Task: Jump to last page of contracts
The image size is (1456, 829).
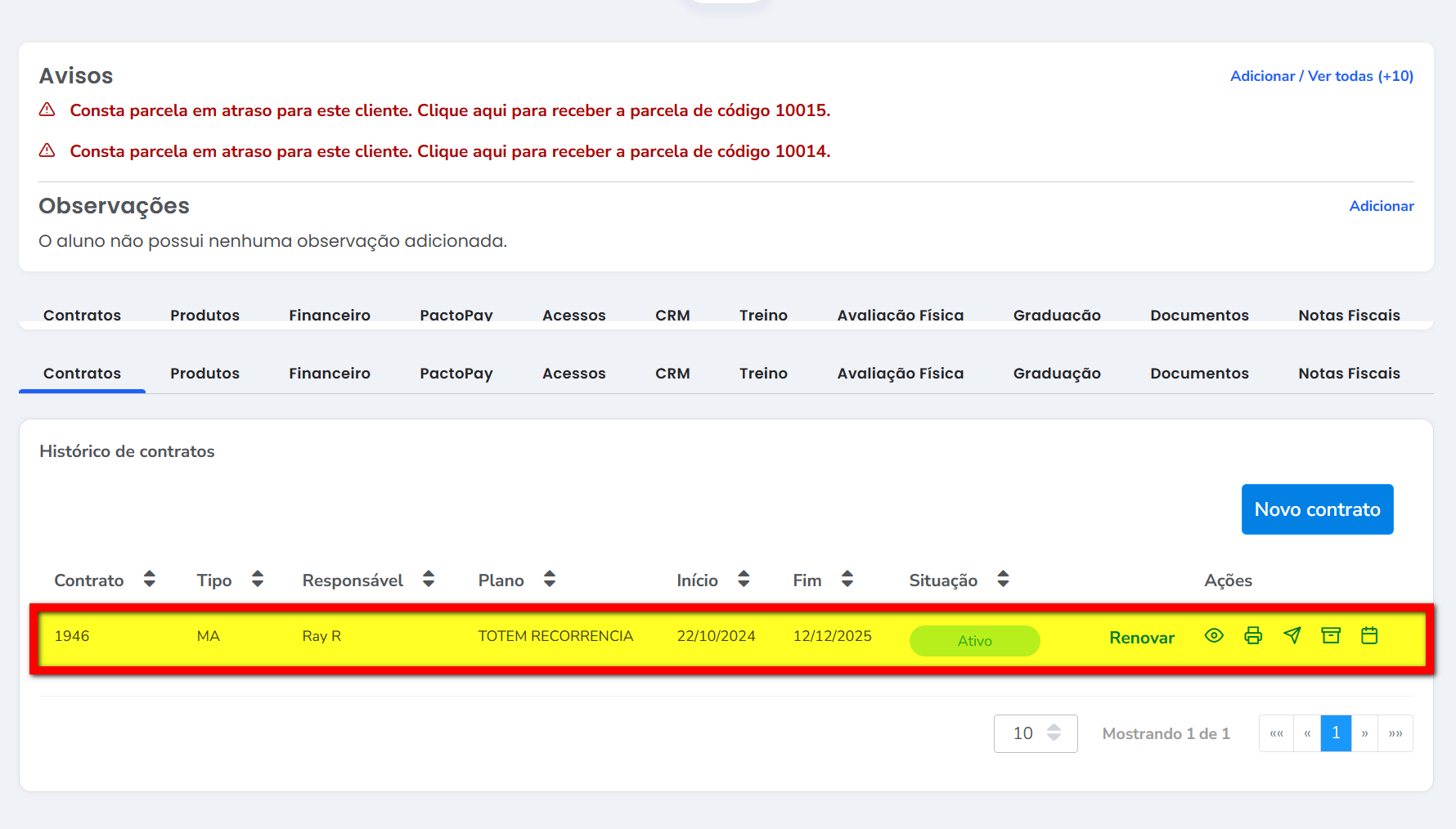Action: pos(1395,733)
